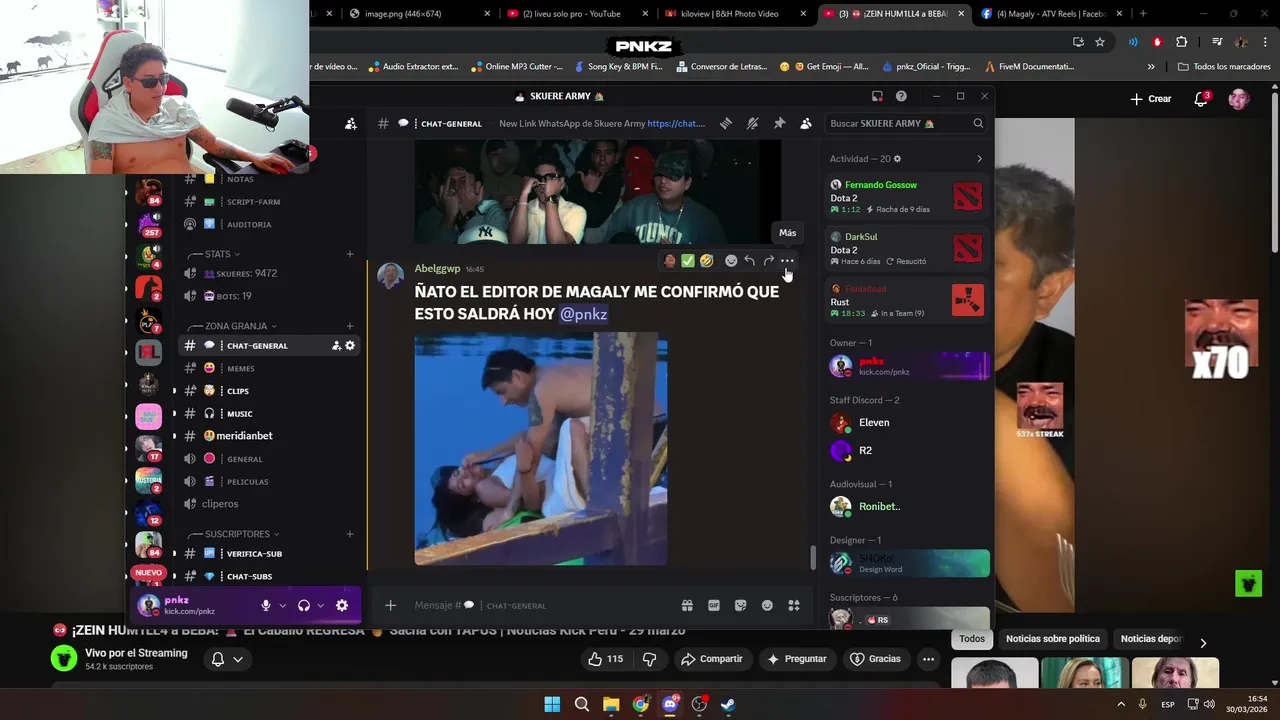Select Noticias sobre política chip
This screenshot has height=720, width=1280.
(1053, 639)
